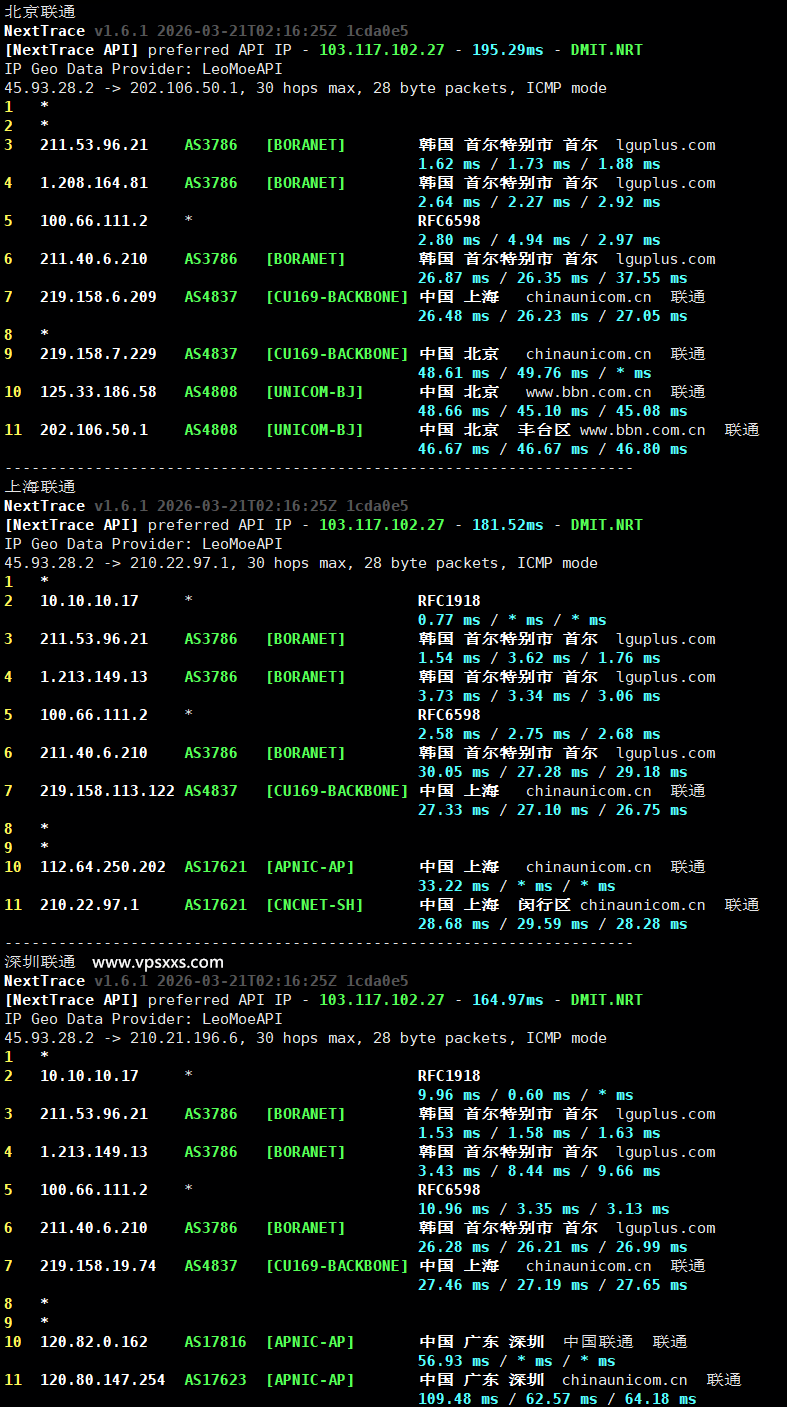787x1407 pixels.
Task: Click the 闵行区 district label
Action: [544, 905]
